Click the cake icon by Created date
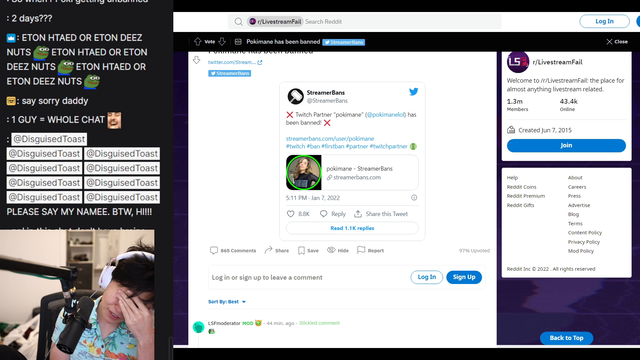The width and height of the screenshot is (640, 360). (x=511, y=130)
